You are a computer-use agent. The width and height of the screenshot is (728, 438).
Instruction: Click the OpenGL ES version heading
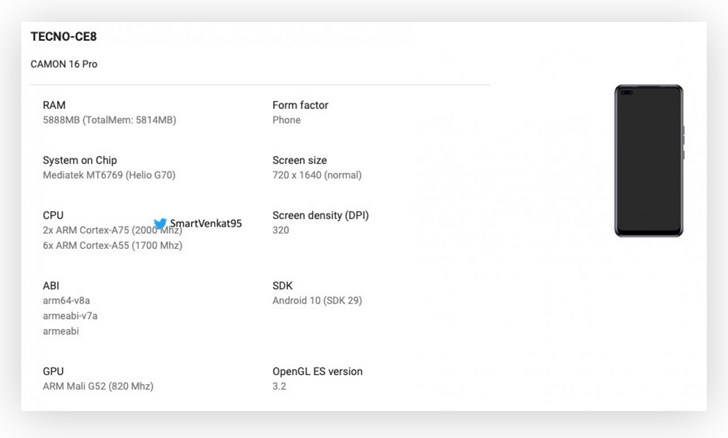(x=318, y=372)
